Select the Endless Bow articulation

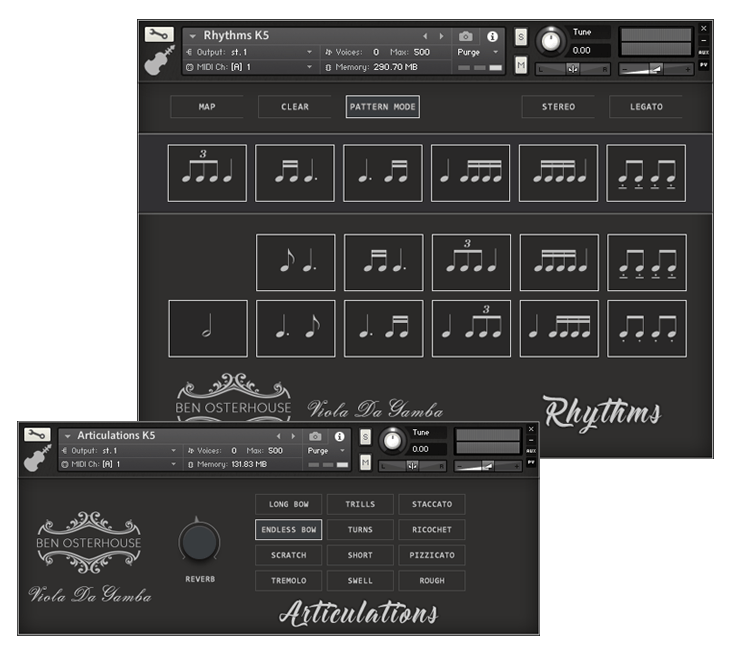[288, 530]
